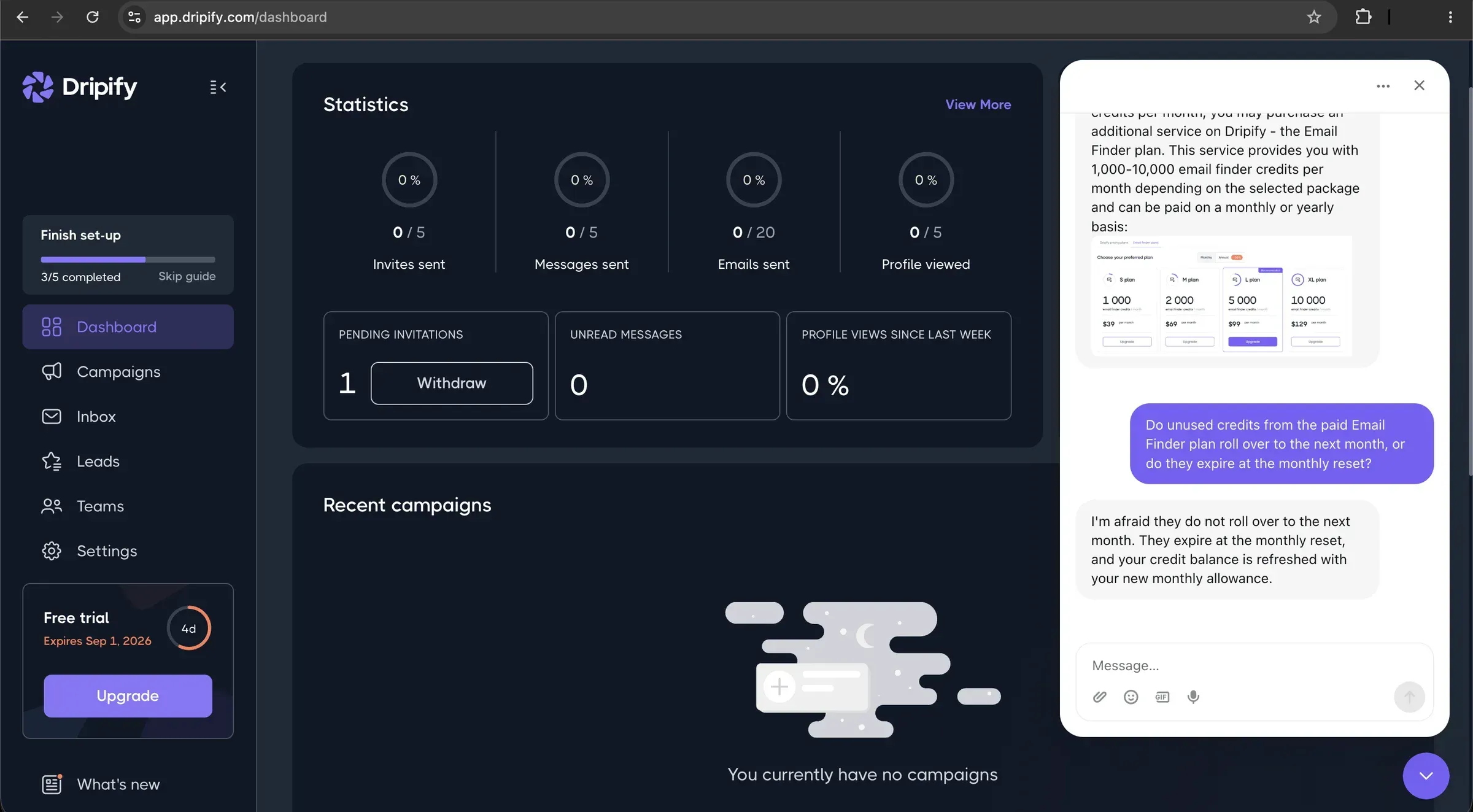Send the chat message with the arrow button
This screenshot has width=1473, height=812.
tap(1409, 697)
